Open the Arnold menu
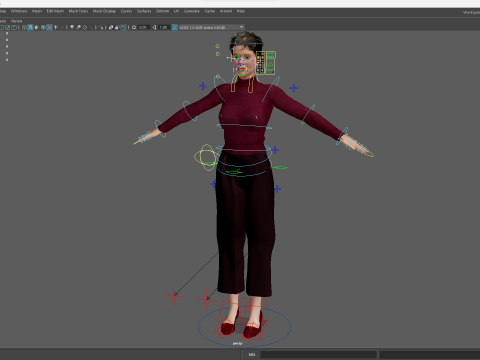Image resolution: width=480 pixels, height=360 pixels. pos(226,11)
